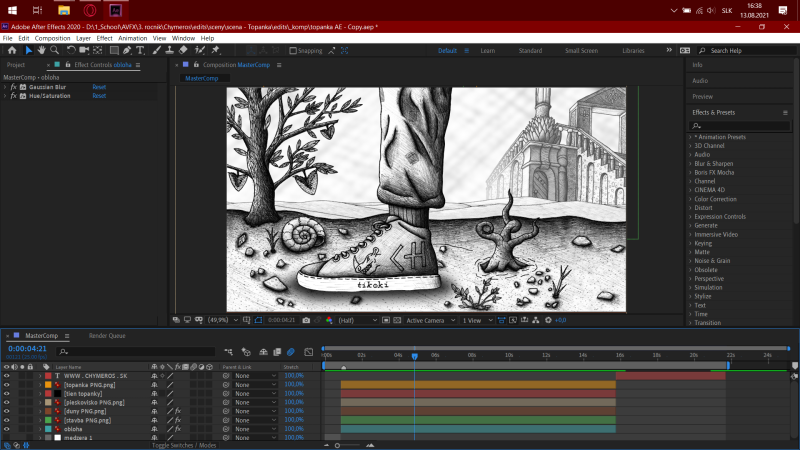The width and height of the screenshot is (800, 450).
Task: Click the current time indicator in timeline
Action: point(415,356)
